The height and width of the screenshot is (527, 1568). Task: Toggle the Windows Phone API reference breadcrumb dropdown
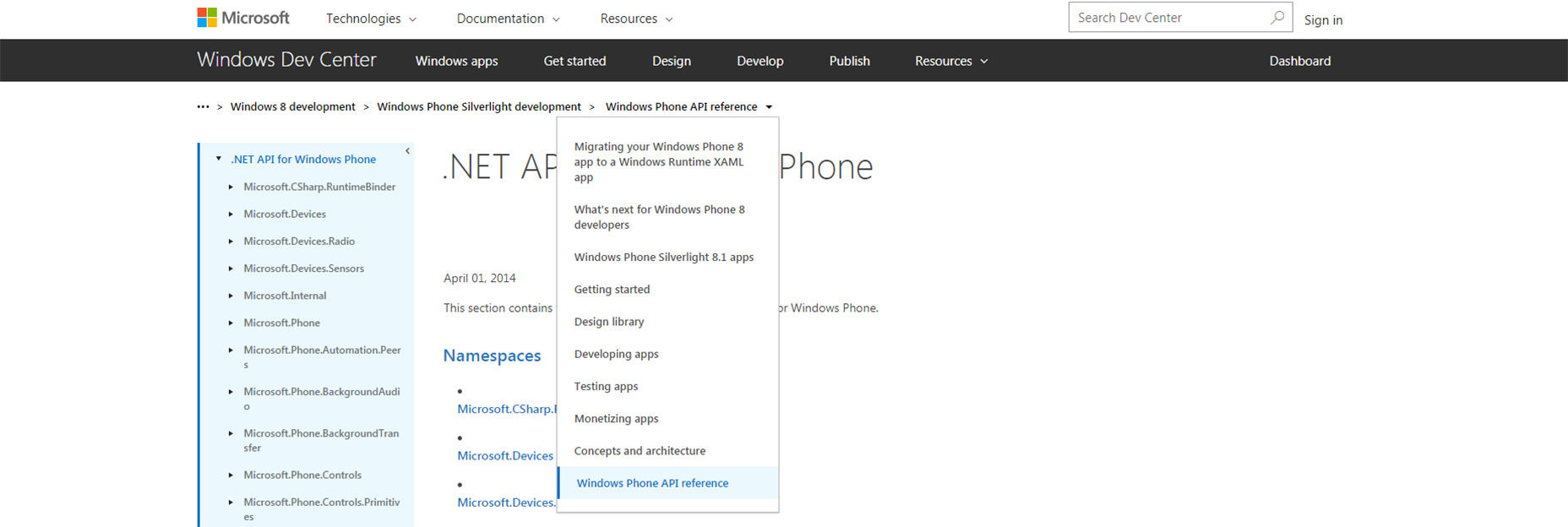(x=769, y=107)
